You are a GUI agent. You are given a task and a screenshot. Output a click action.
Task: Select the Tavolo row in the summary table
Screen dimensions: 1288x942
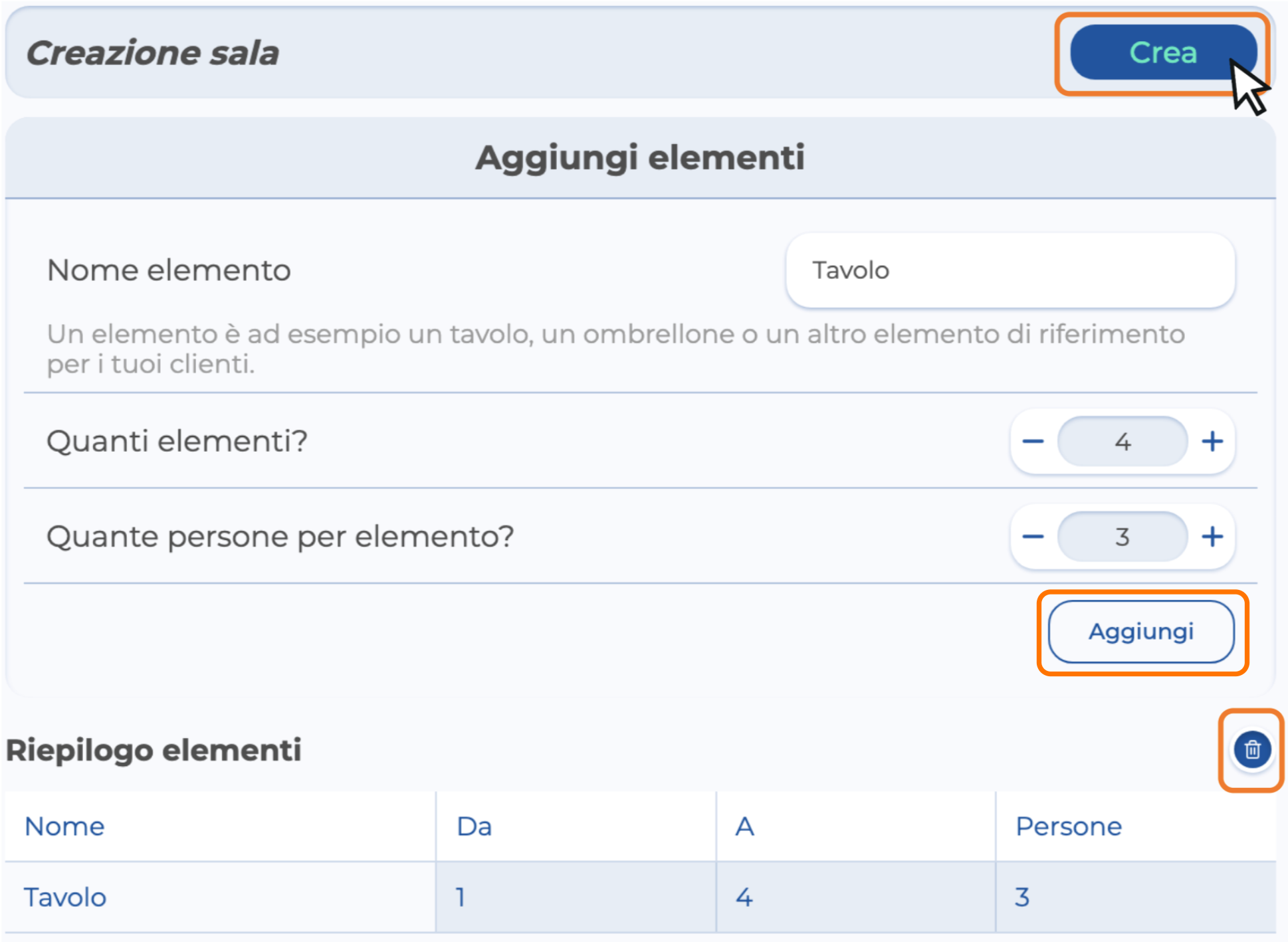click(x=65, y=897)
